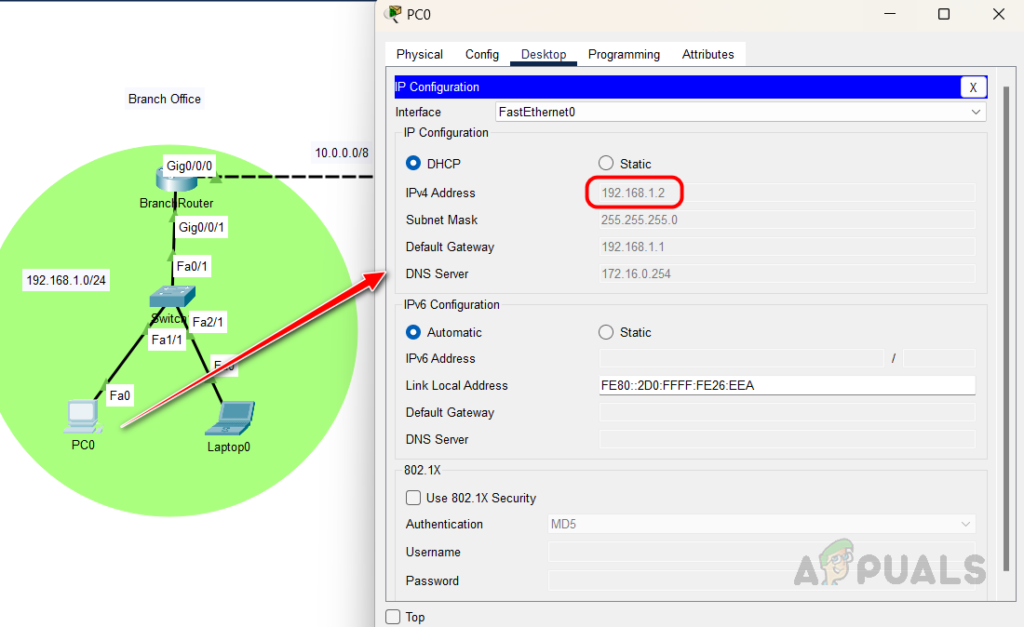Open the Attributes tab

coord(708,54)
